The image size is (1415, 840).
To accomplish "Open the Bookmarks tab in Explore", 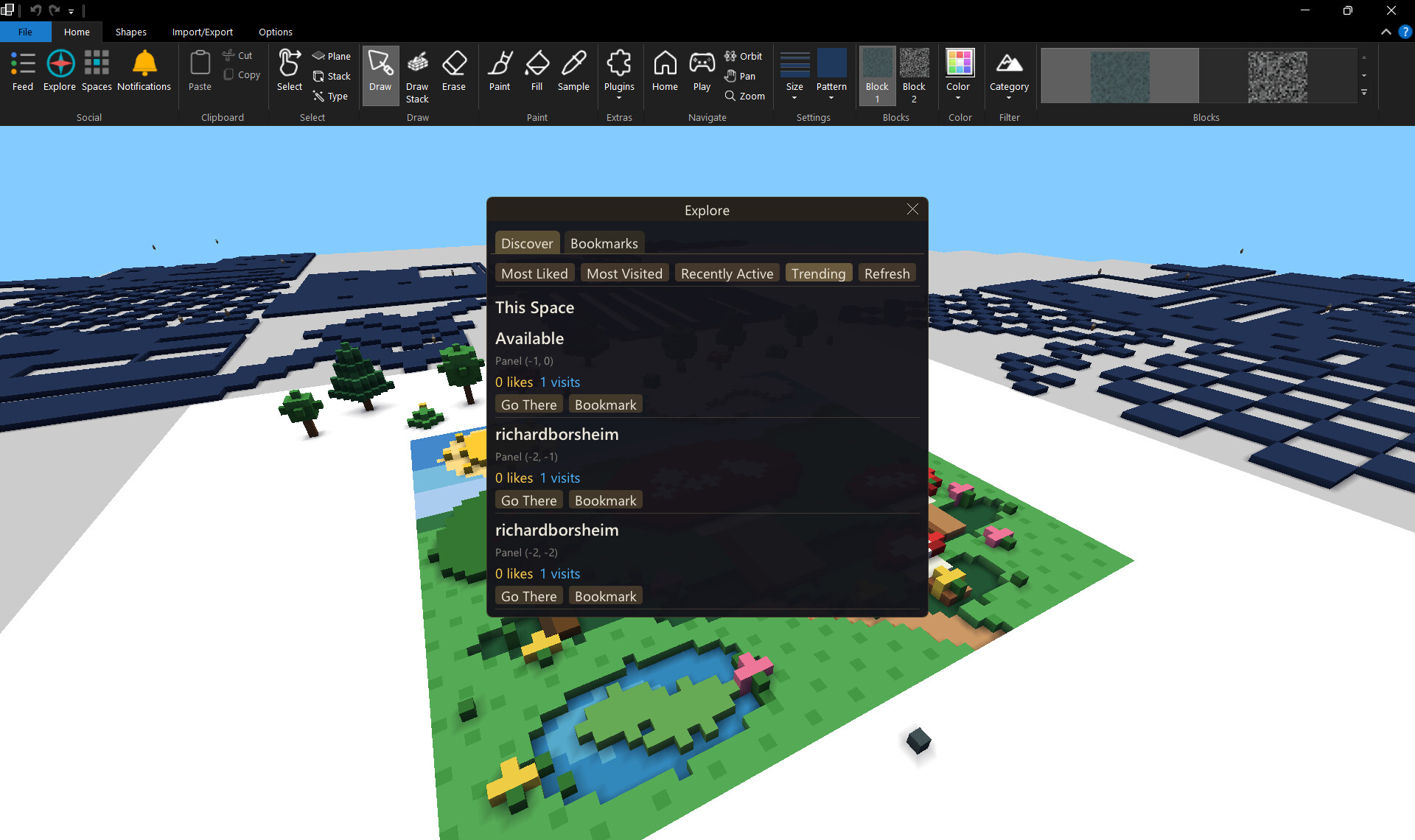I will pyautogui.click(x=604, y=243).
